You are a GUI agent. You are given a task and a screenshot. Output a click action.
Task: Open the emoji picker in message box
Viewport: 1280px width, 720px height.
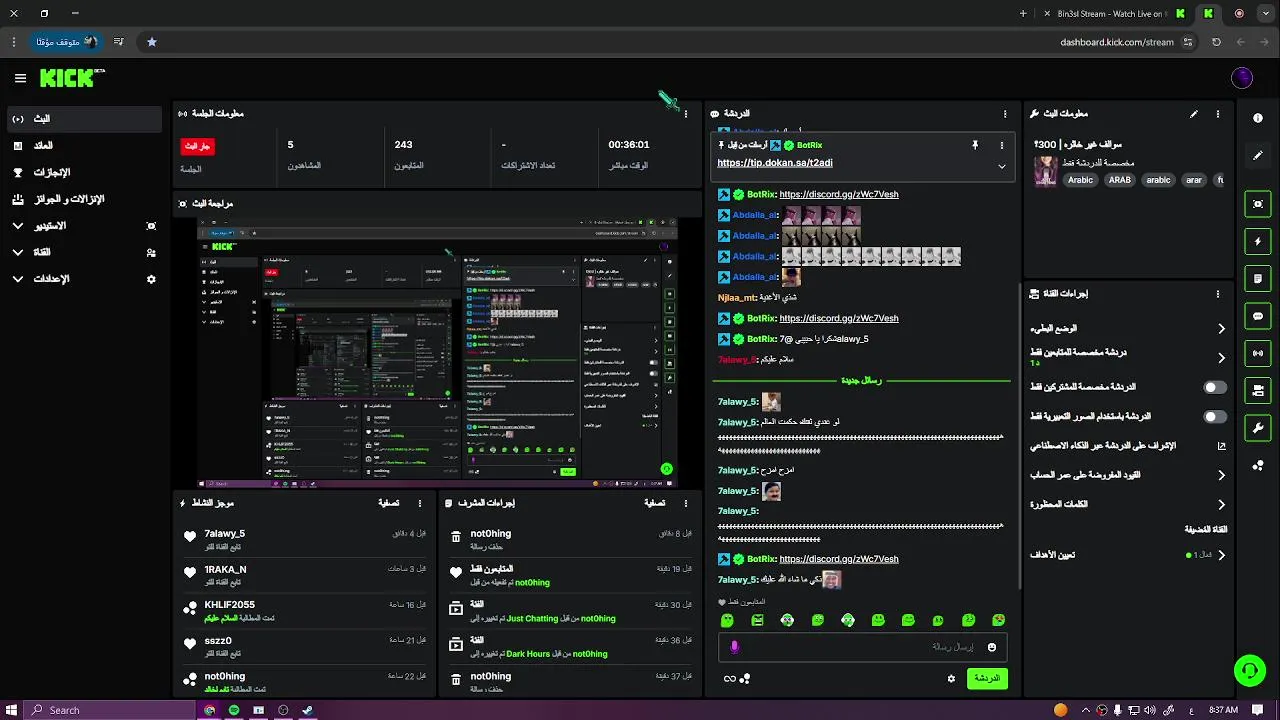coord(992,647)
